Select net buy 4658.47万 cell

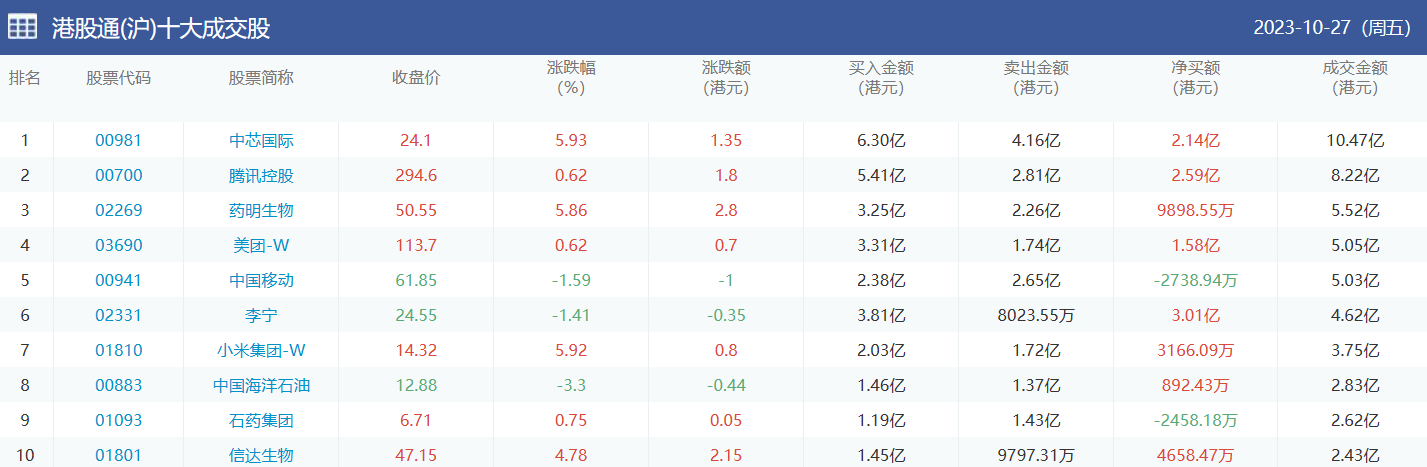(x=1196, y=456)
